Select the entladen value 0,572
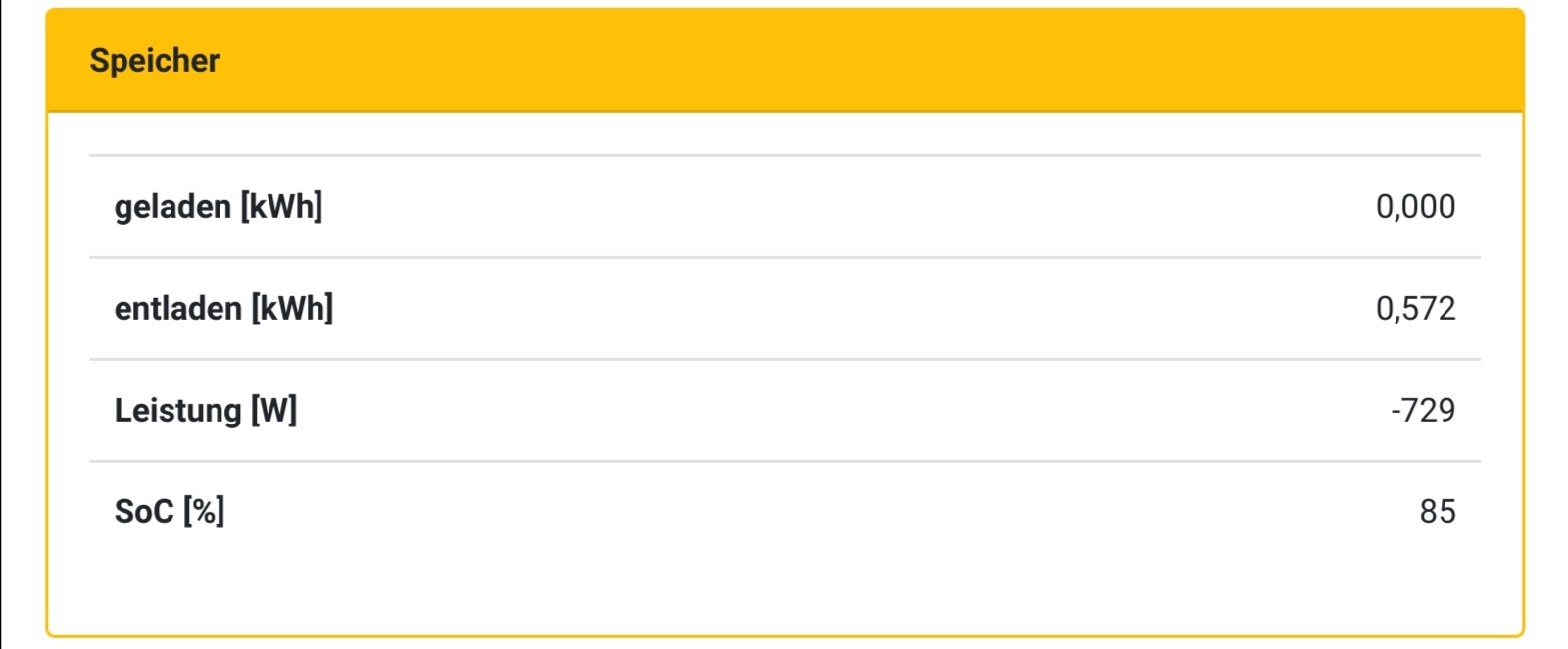The width and height of the screenshot is (1568, 649). click(1415, 309)
